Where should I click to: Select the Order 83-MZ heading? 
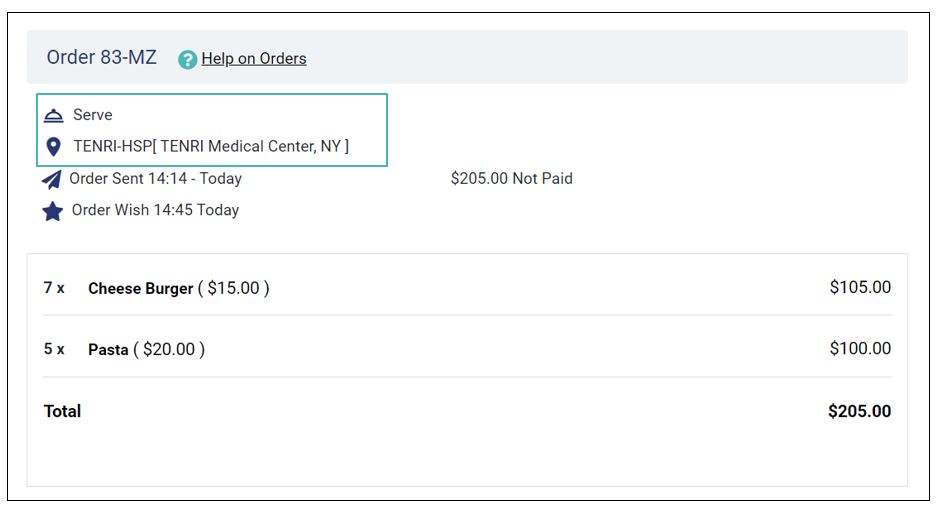(x=102, y=57)
